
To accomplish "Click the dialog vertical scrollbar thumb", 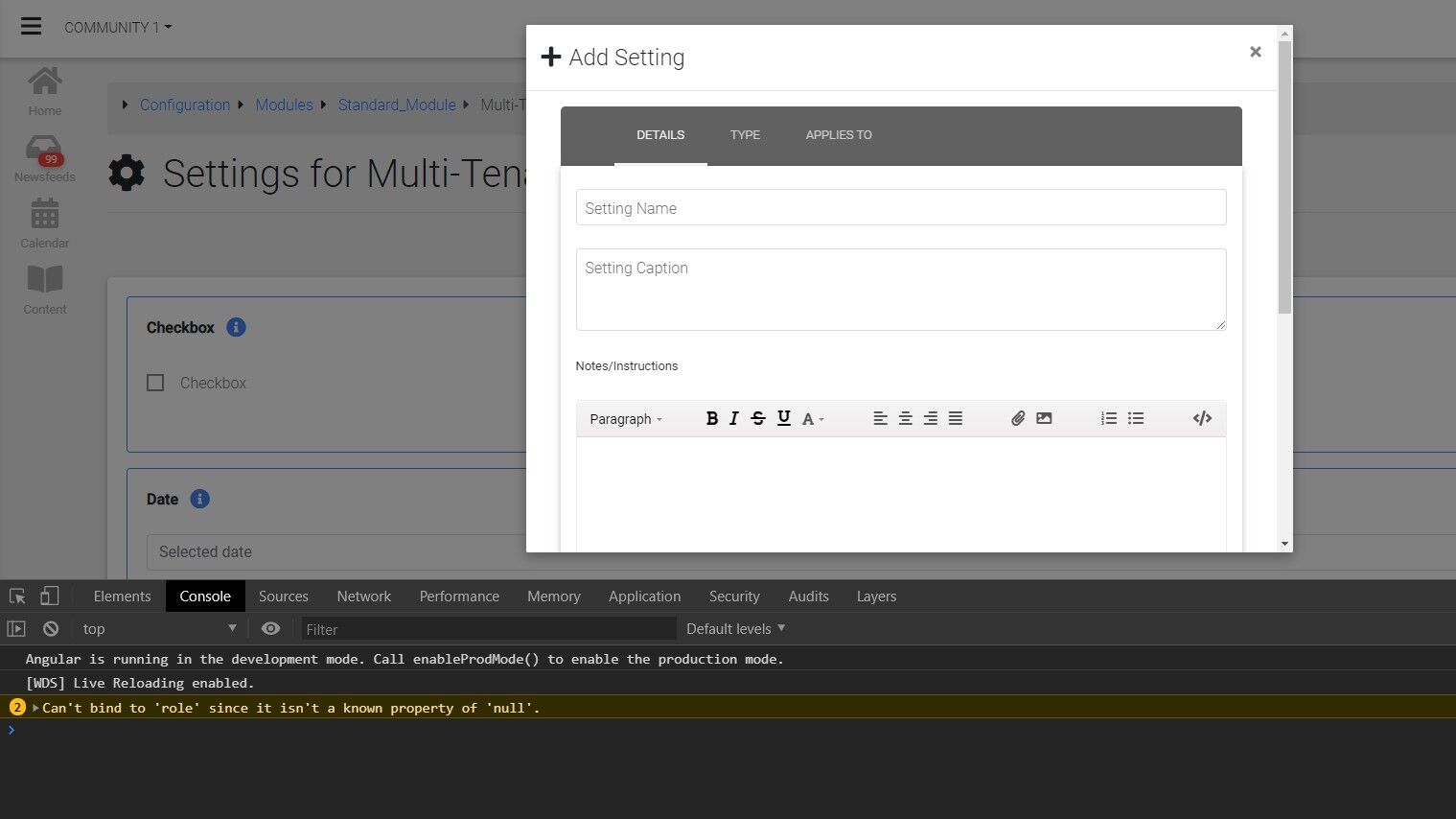I will click(x=1284, y=177).
